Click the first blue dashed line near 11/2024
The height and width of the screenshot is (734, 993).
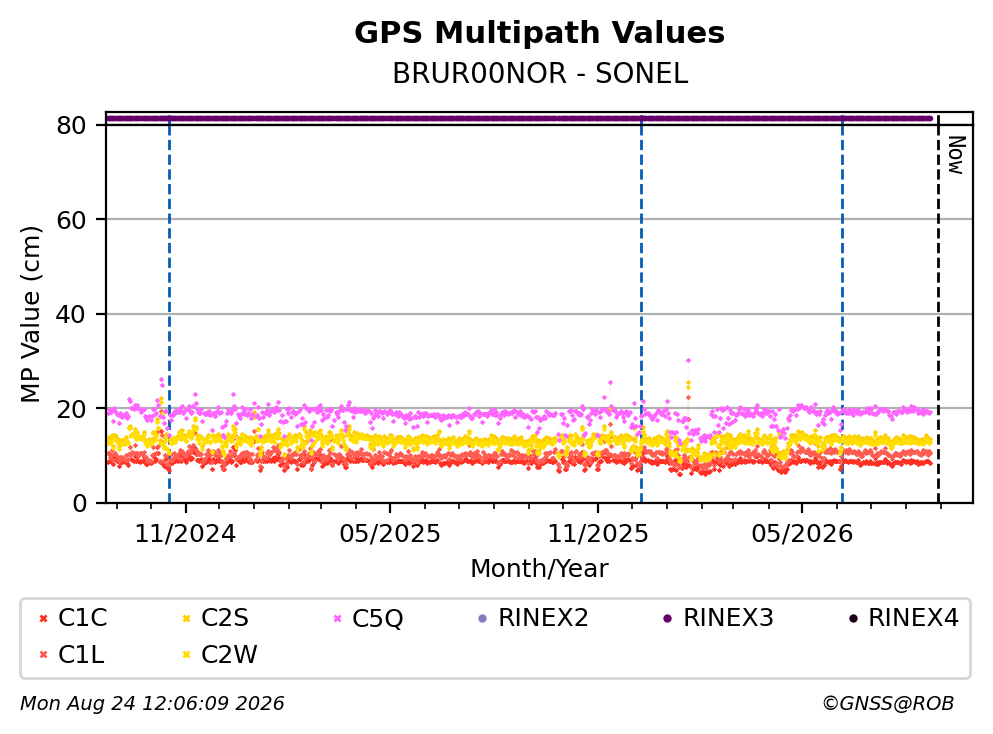tap(169, 310)
